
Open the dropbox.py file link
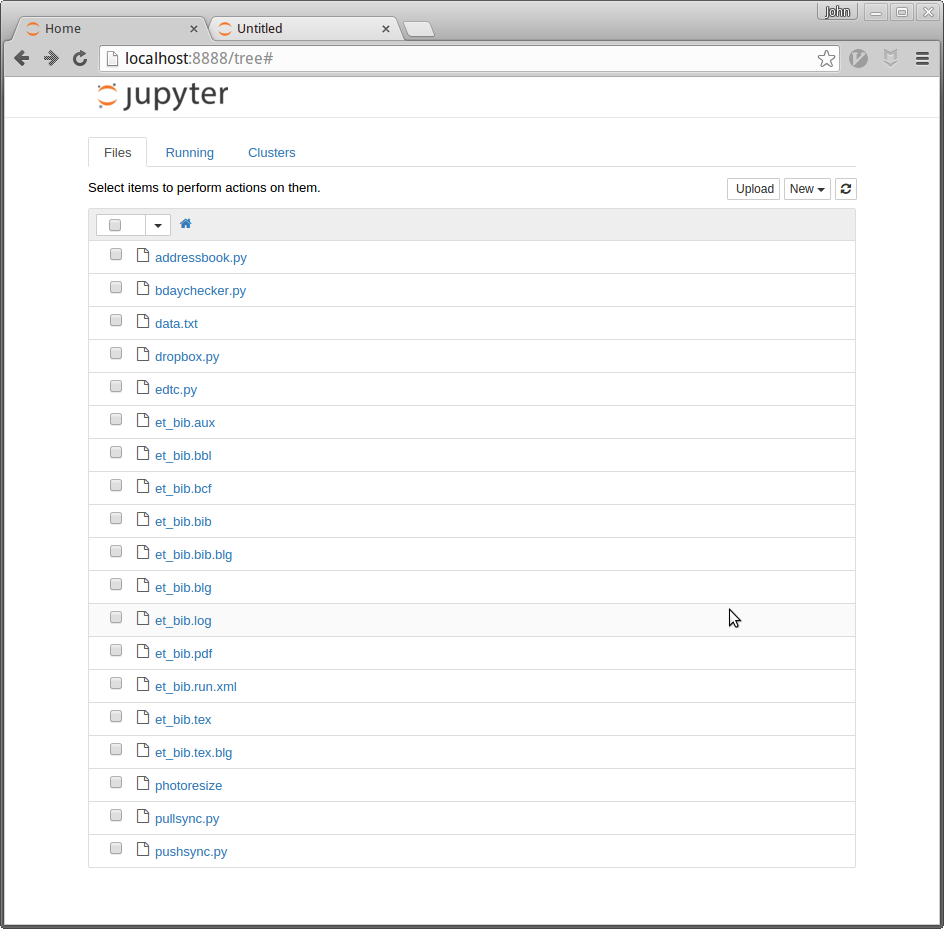click(x=187, y=357)
